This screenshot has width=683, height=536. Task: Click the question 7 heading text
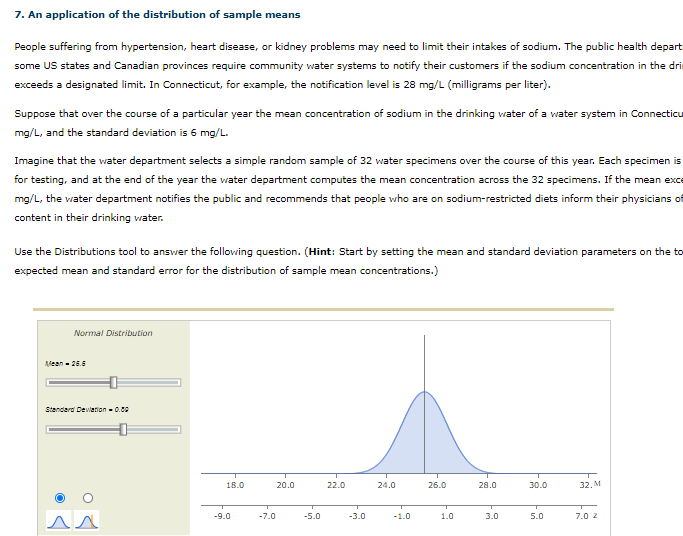[x=157, y=15]
